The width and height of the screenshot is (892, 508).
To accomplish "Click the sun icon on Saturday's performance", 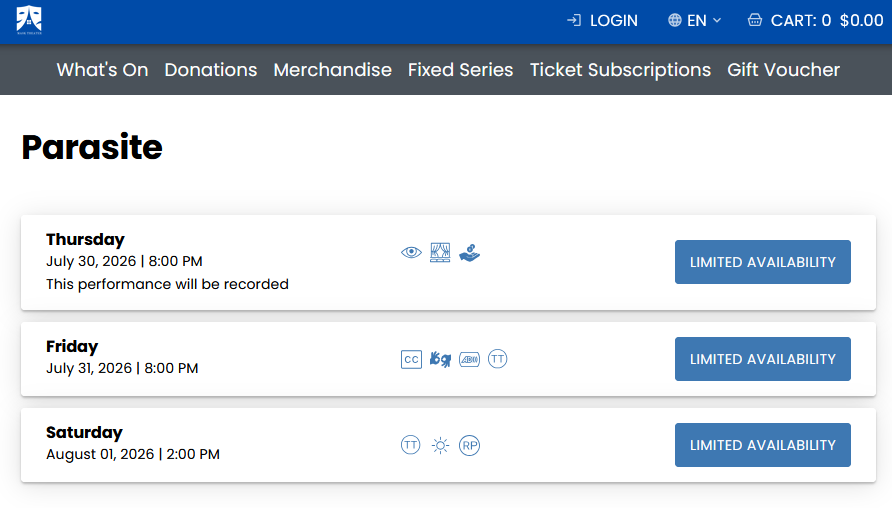I will coord(440,445).
